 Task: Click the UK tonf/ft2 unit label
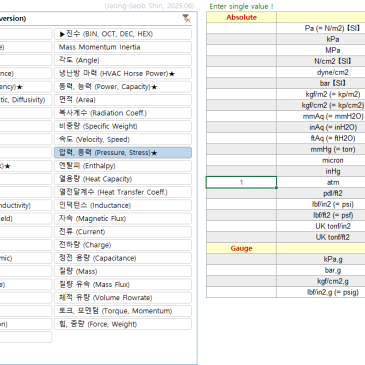(333, 237)
